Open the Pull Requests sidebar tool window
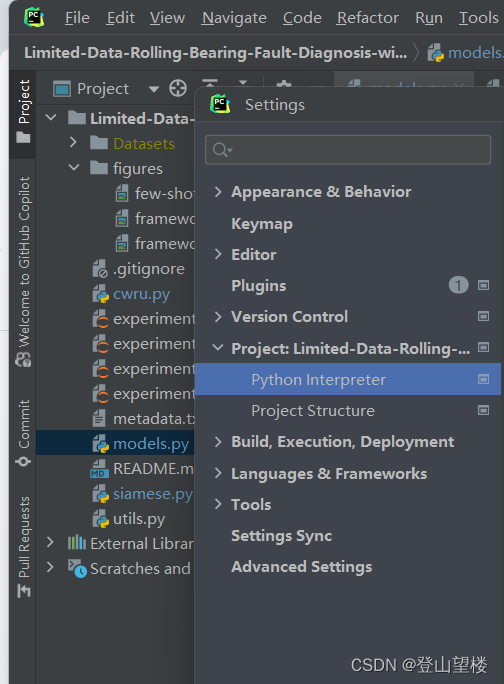 point(23,547)
